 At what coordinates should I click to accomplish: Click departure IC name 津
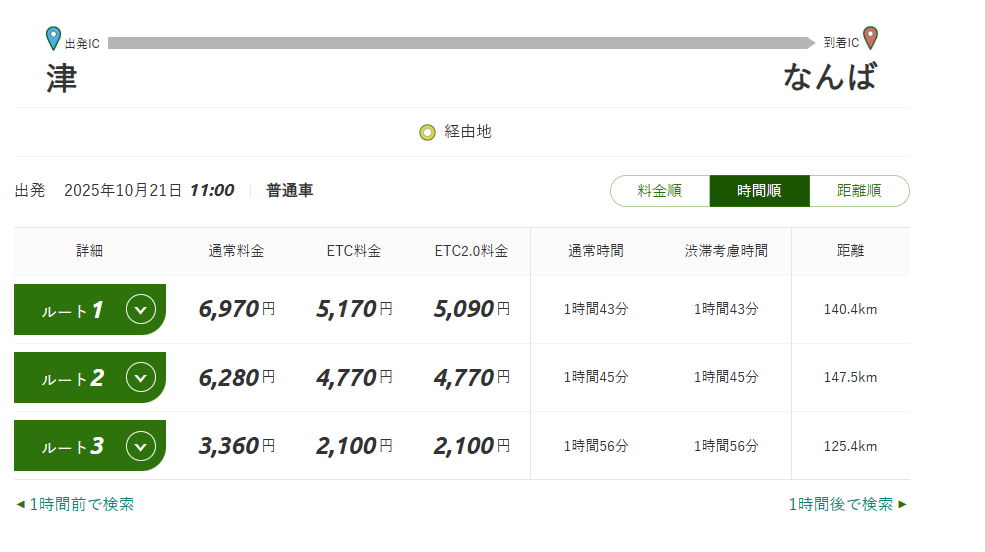coord(62,78)
